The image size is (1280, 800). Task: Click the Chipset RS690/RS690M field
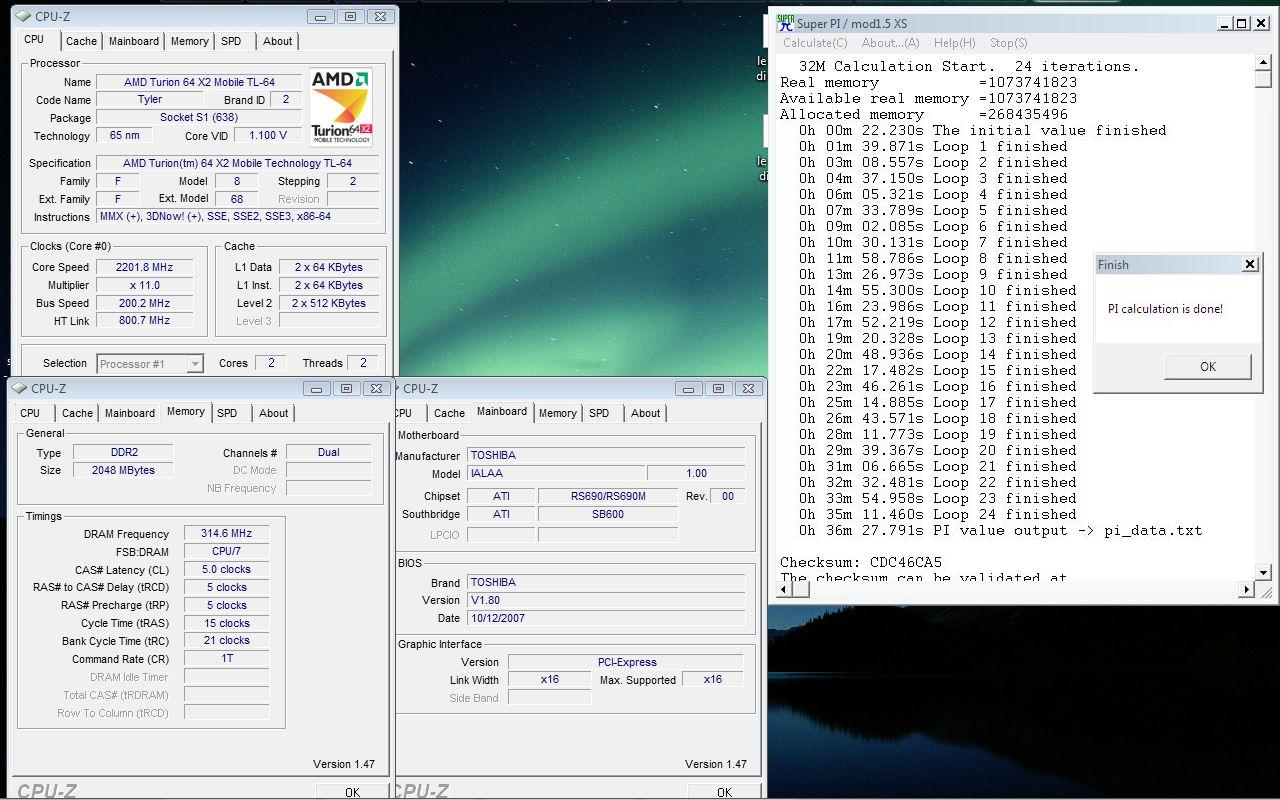pyautogui.click(x=607, y=496)
